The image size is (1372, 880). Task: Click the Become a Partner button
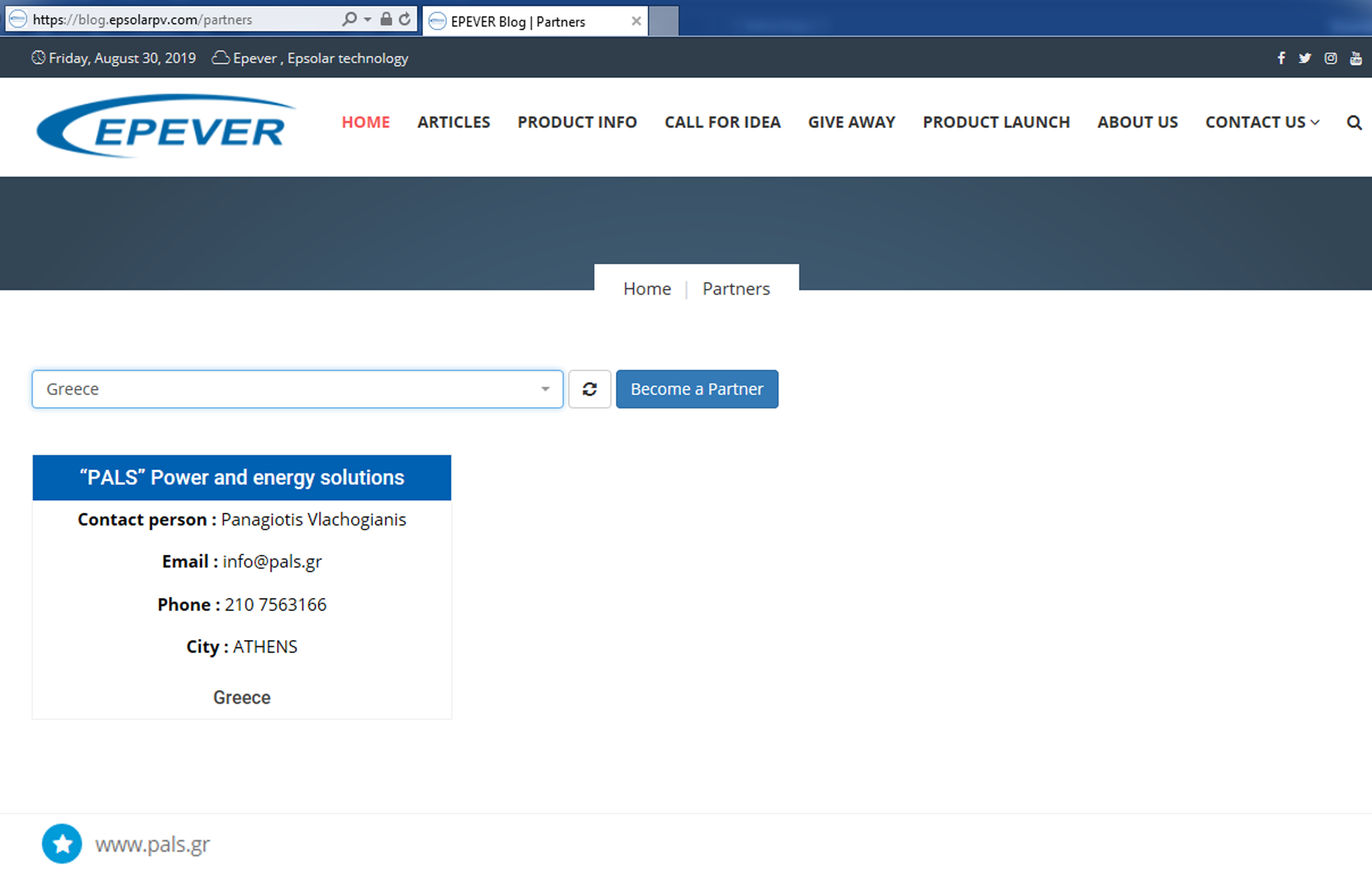(x=697, y=389)
